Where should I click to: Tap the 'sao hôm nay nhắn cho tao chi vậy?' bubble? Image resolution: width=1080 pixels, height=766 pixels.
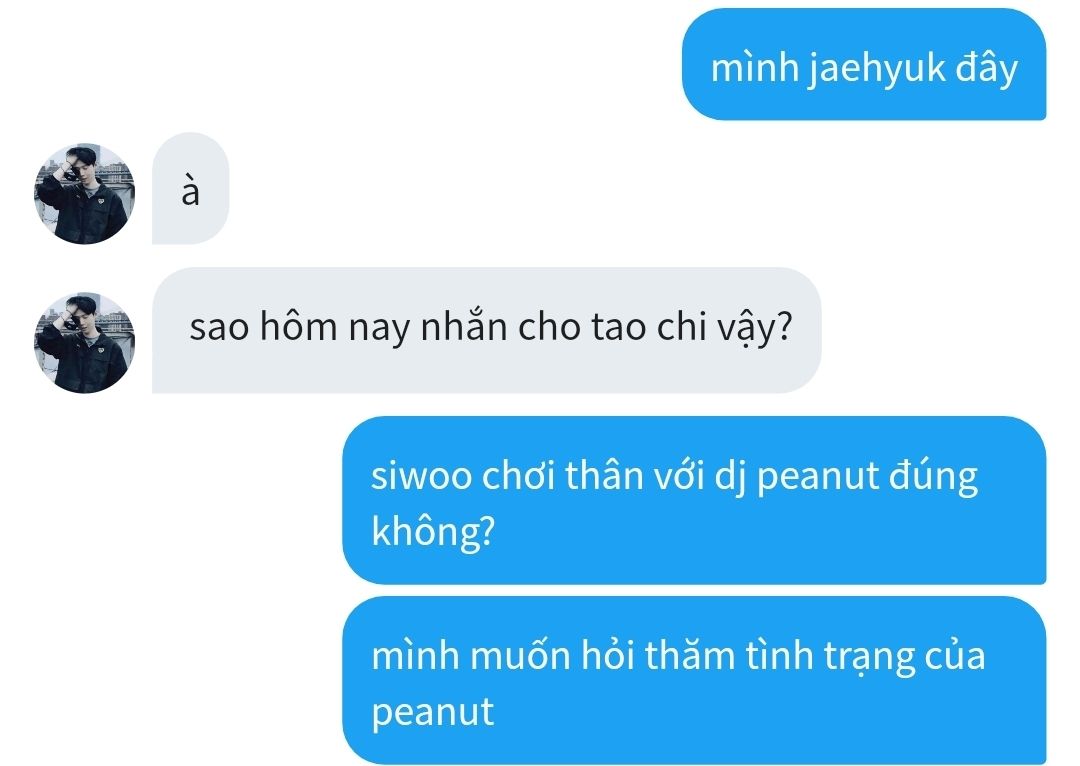tap(486, 330)
